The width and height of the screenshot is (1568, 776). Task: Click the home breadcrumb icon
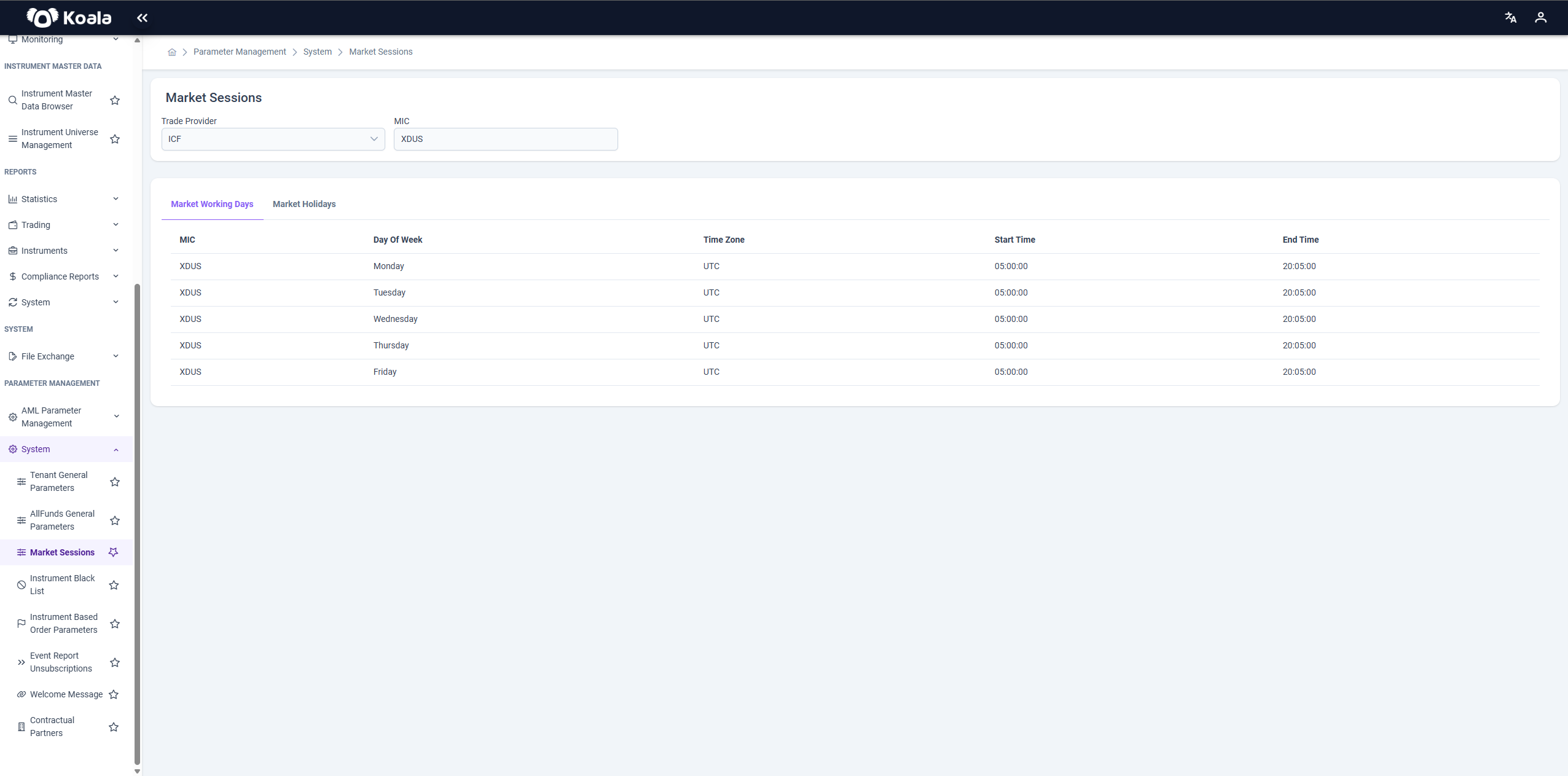172,52
